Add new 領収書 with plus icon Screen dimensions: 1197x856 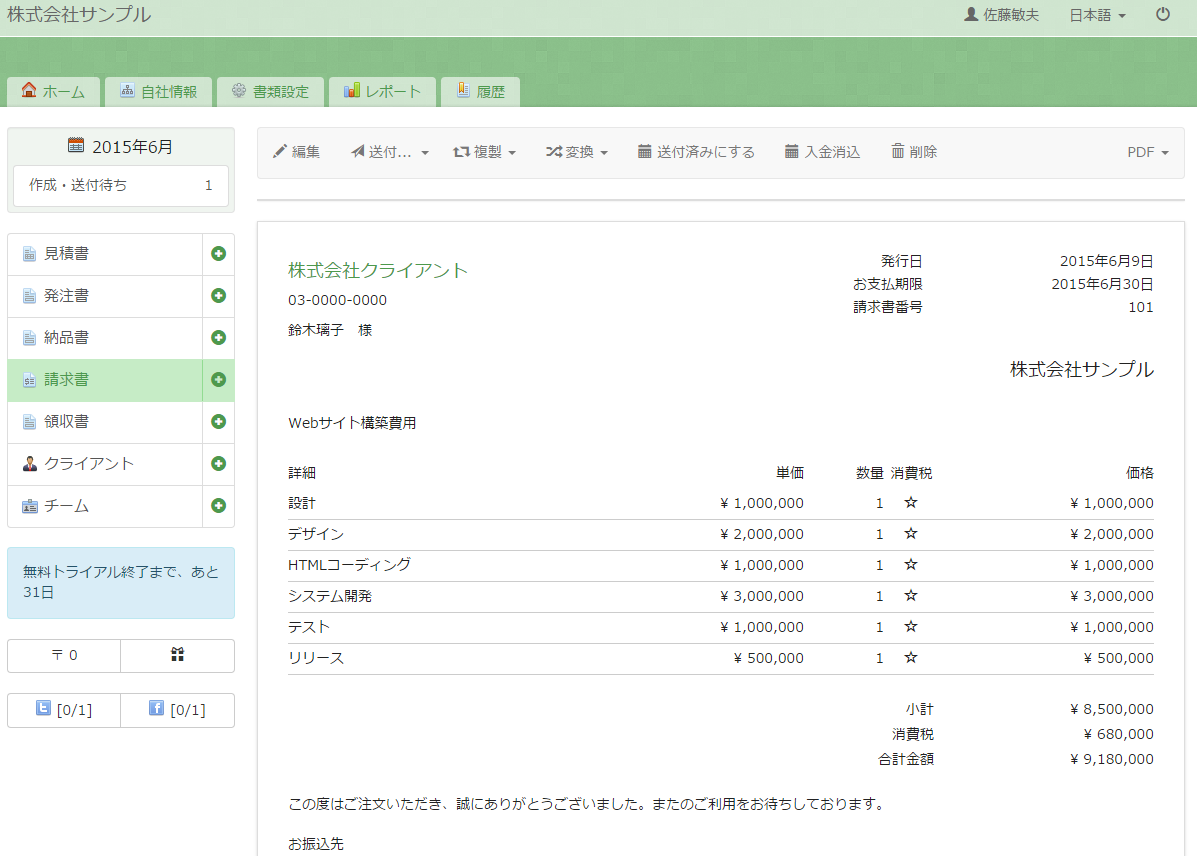click(218, 422)
